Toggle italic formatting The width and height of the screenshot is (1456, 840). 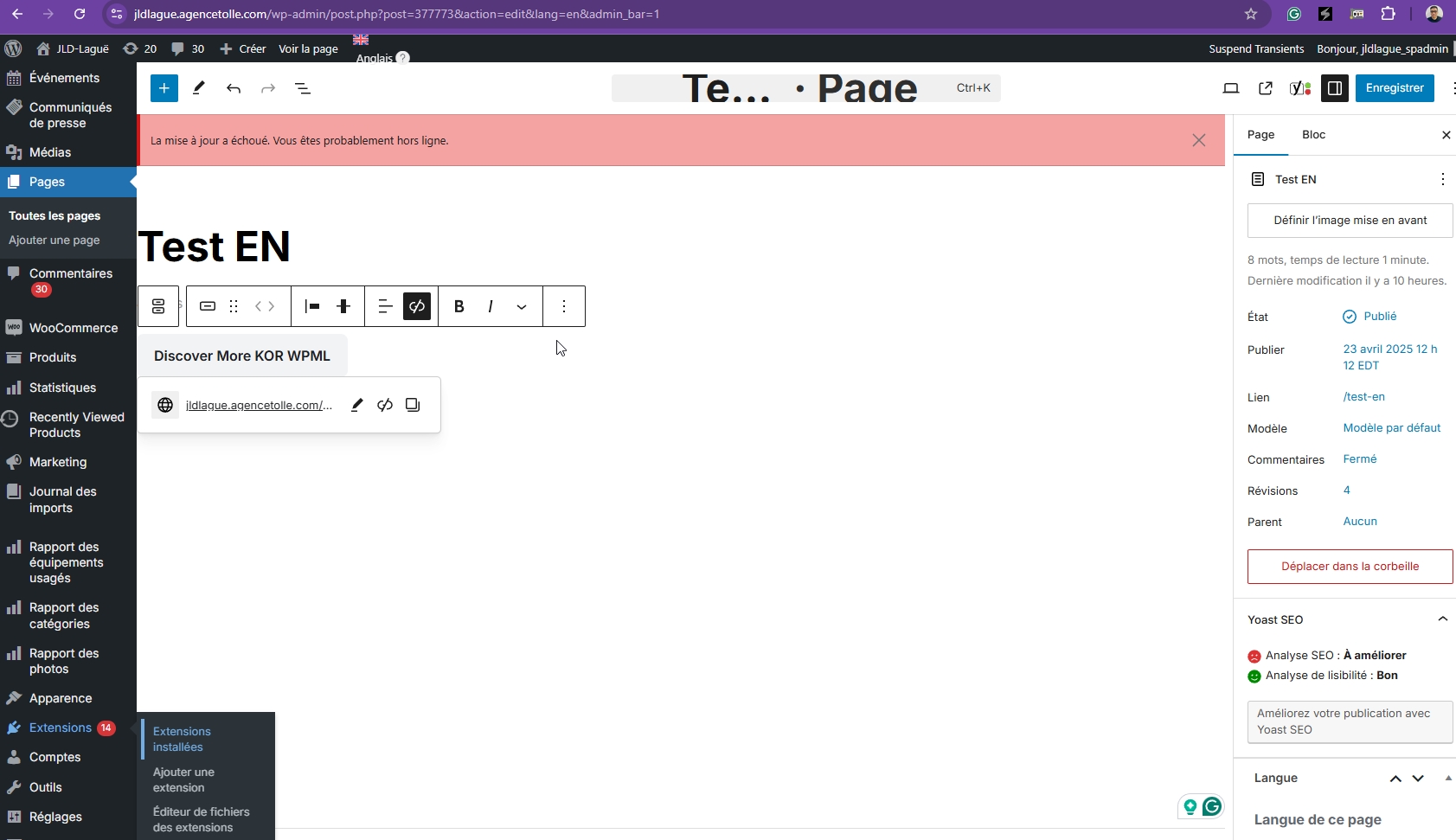pyautogui.click(x=491, y=306)
